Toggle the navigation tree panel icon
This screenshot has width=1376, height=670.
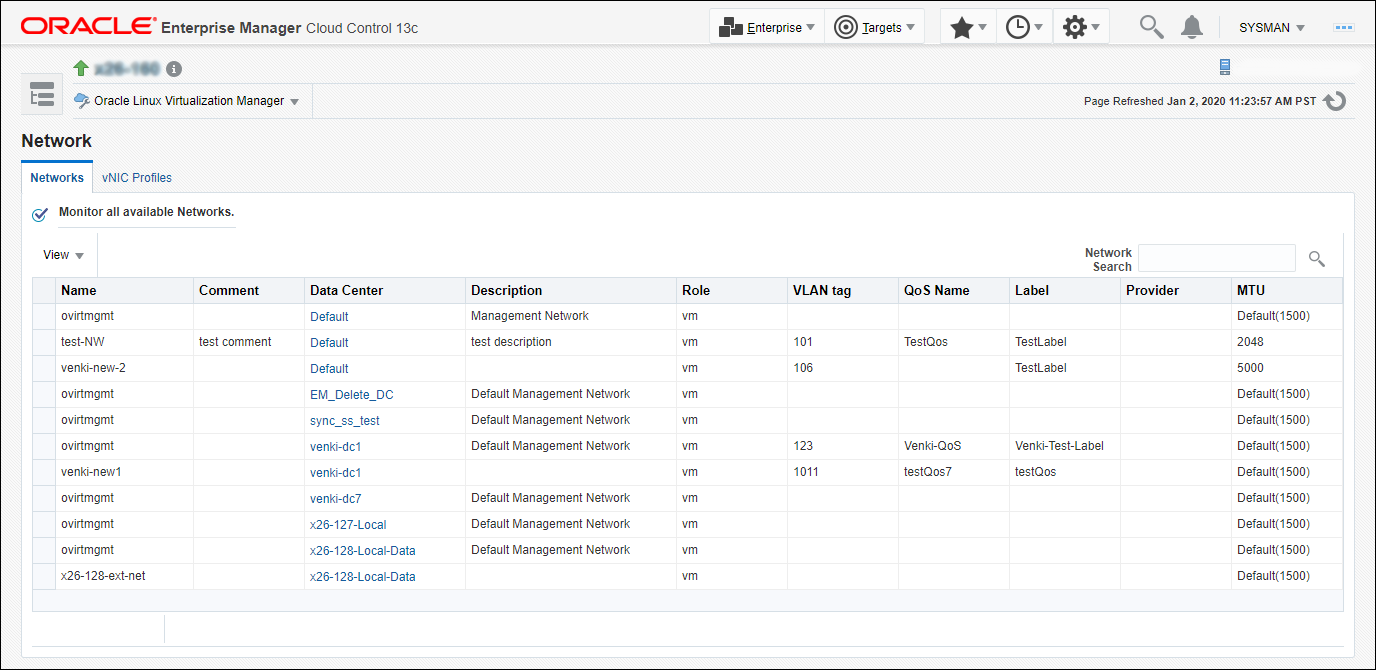(42, 97)
